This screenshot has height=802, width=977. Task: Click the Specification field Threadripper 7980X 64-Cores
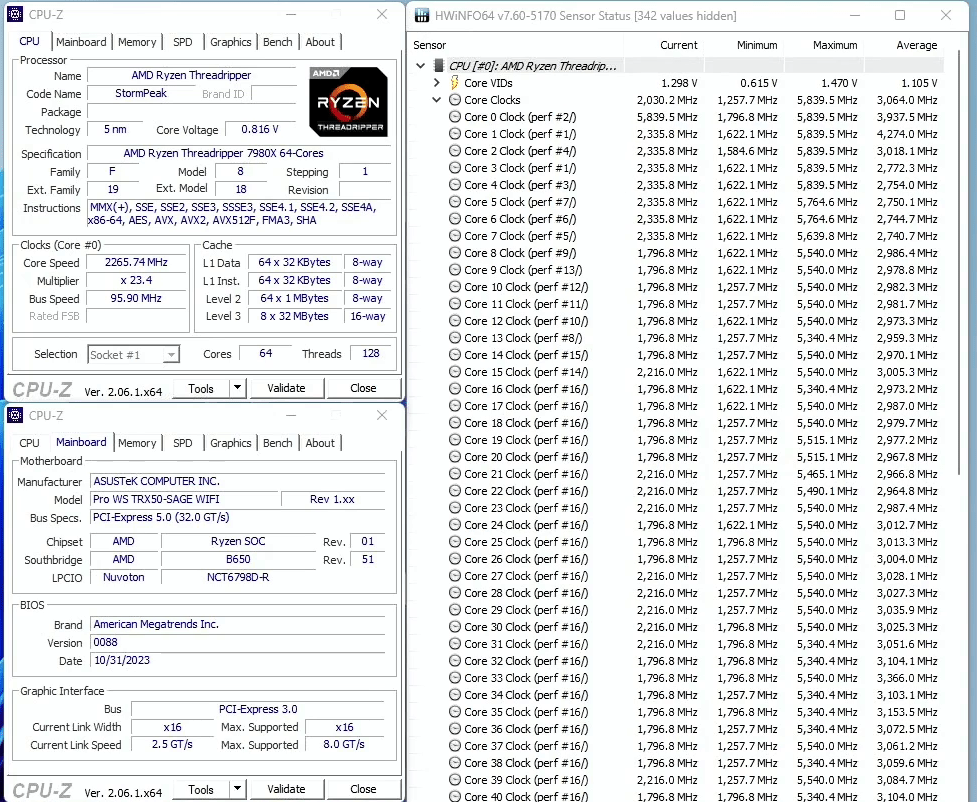click(239, 153)
